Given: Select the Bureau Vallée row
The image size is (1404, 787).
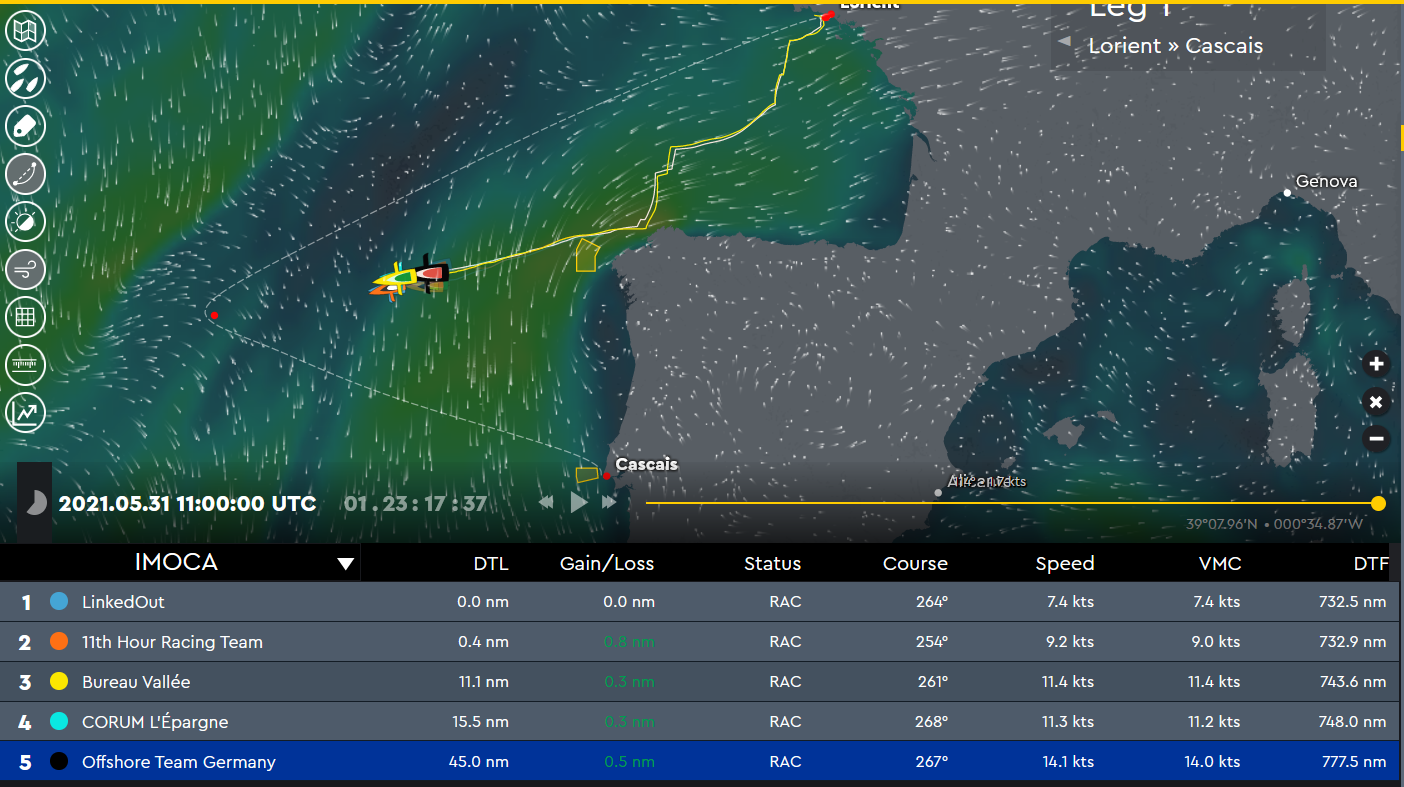Looking at the screenshot, I should click(700, 682).
